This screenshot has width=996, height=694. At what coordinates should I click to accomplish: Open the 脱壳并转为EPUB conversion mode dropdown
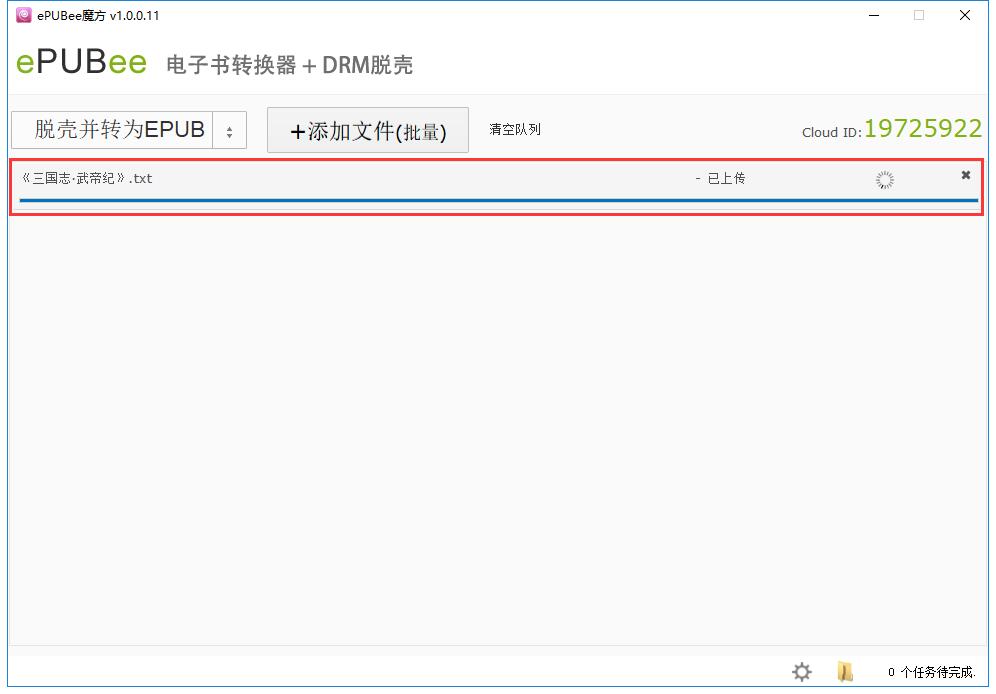pos(119,130)
